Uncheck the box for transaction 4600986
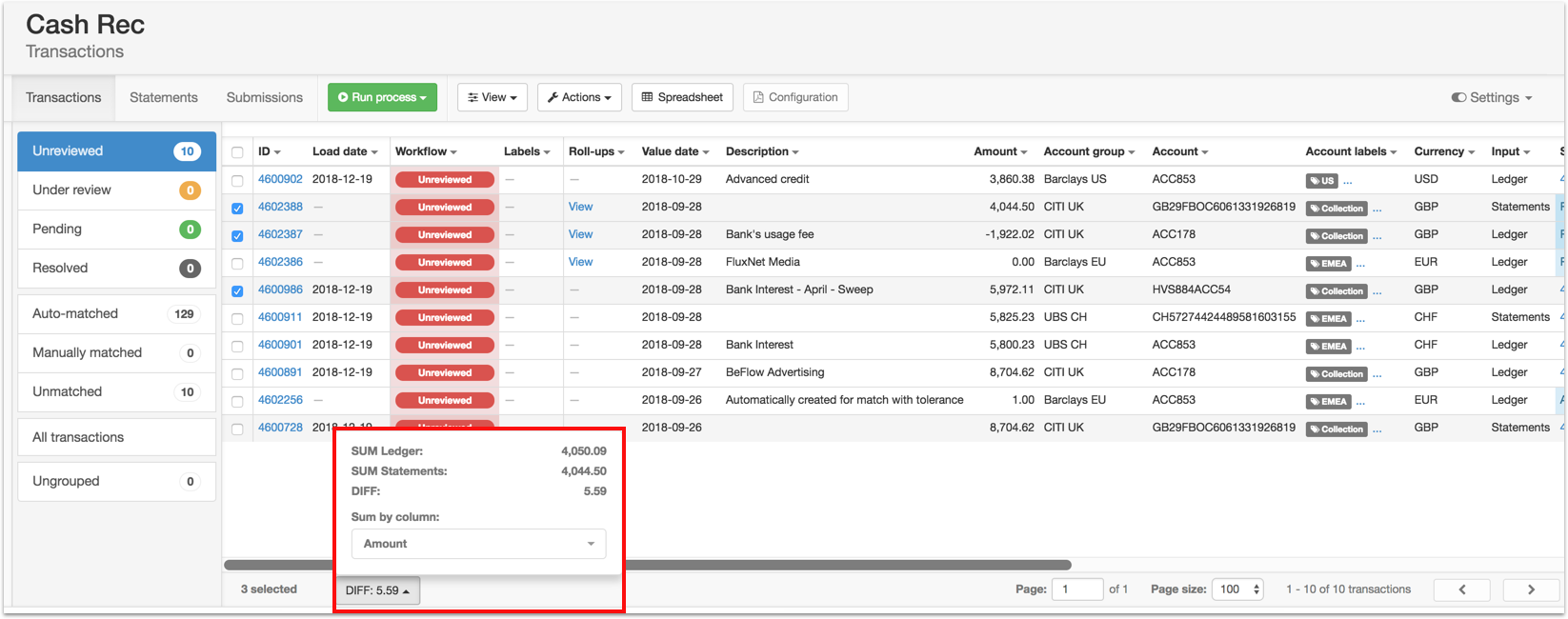This screenshot has height=619, width=1568. [x=237, y=290]
